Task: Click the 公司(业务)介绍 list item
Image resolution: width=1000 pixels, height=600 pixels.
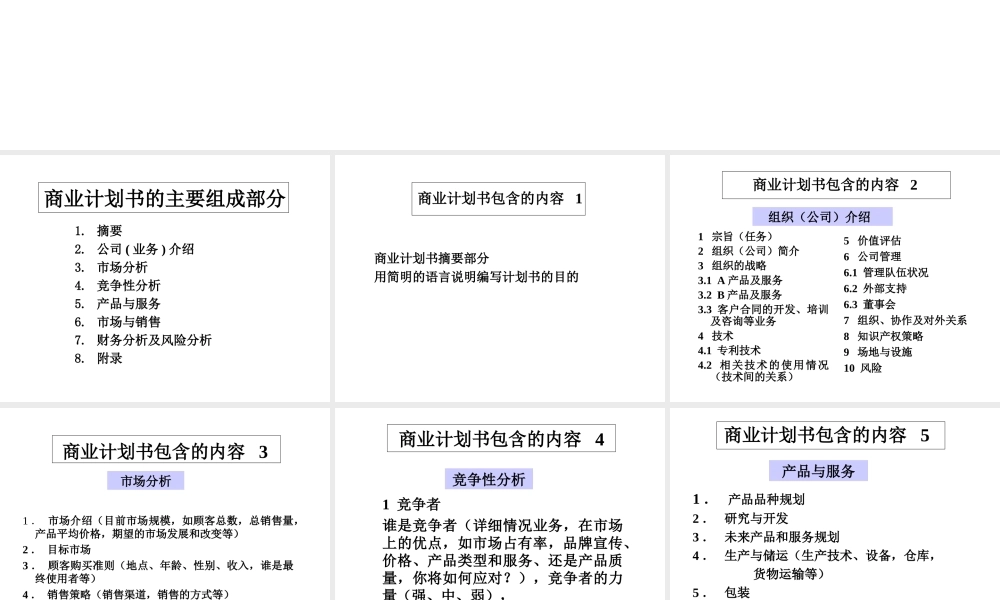Action: coord(141,249)
